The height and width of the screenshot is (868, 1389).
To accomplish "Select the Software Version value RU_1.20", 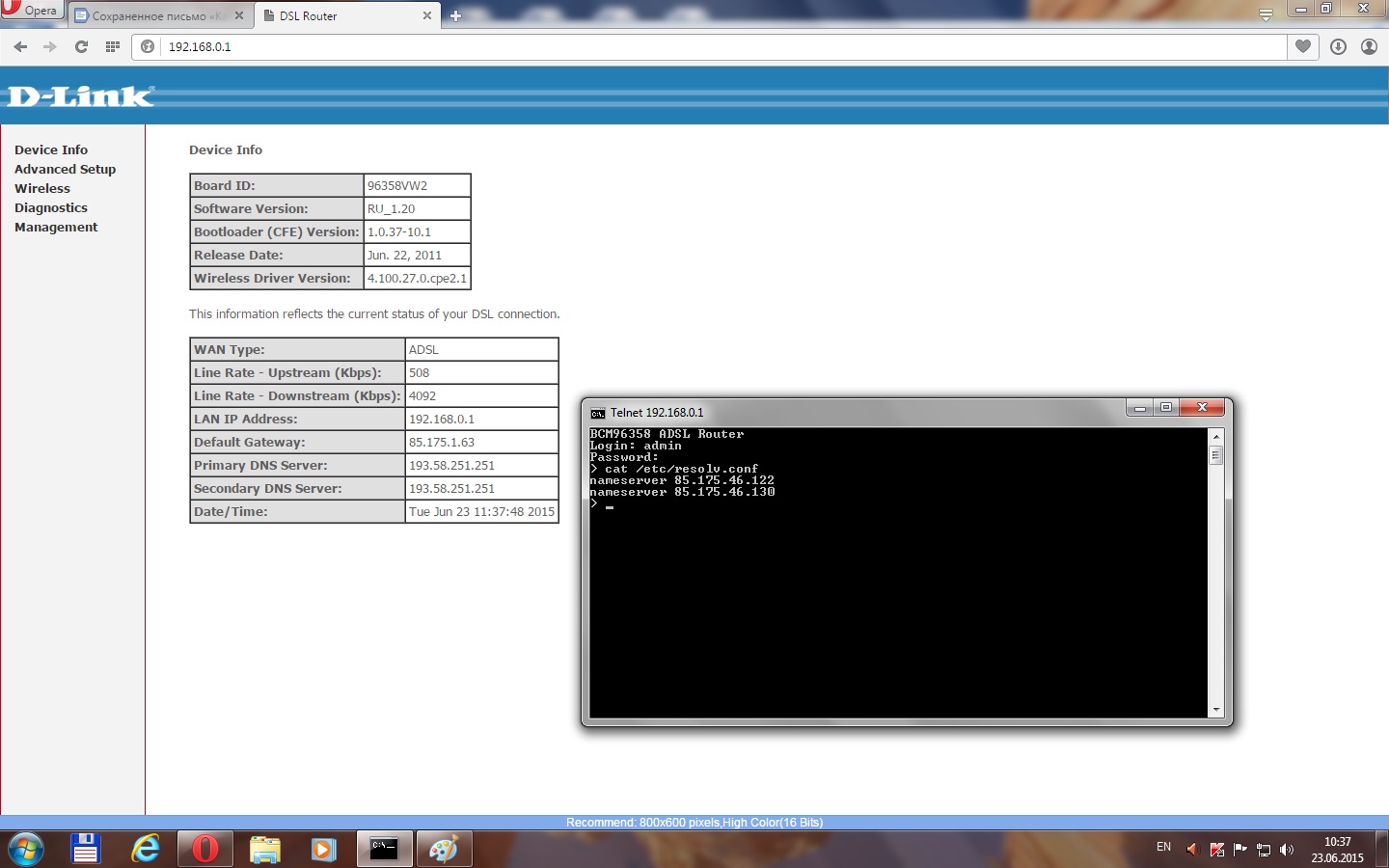I will click(391, 208).
